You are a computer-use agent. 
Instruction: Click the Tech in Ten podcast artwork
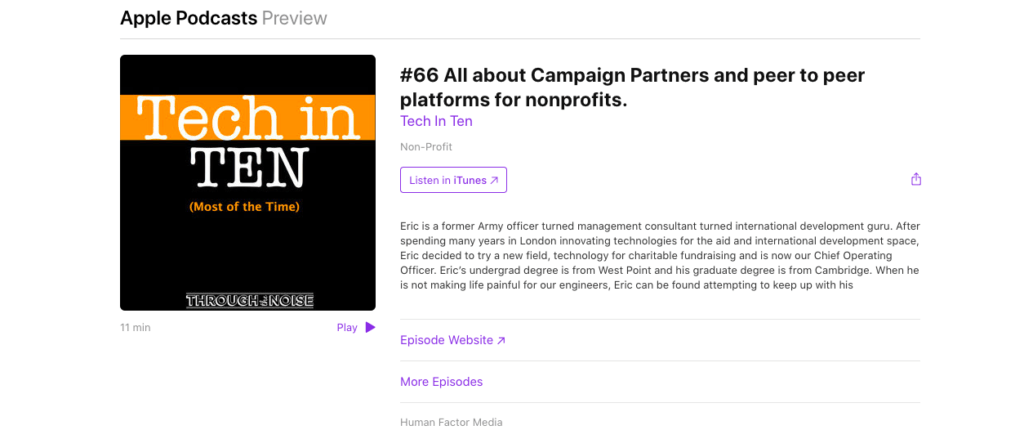(248, 182)
